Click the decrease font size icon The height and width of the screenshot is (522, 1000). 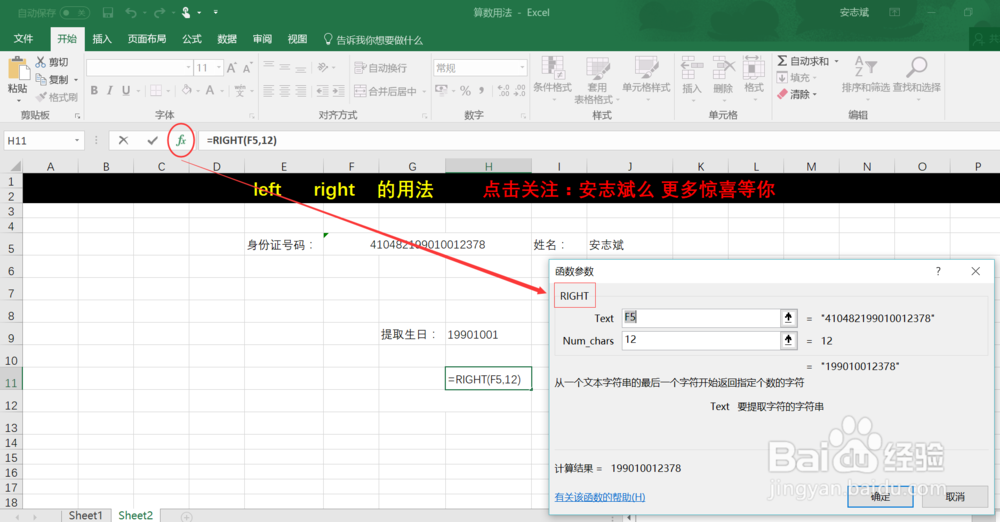tap(247, 68)
